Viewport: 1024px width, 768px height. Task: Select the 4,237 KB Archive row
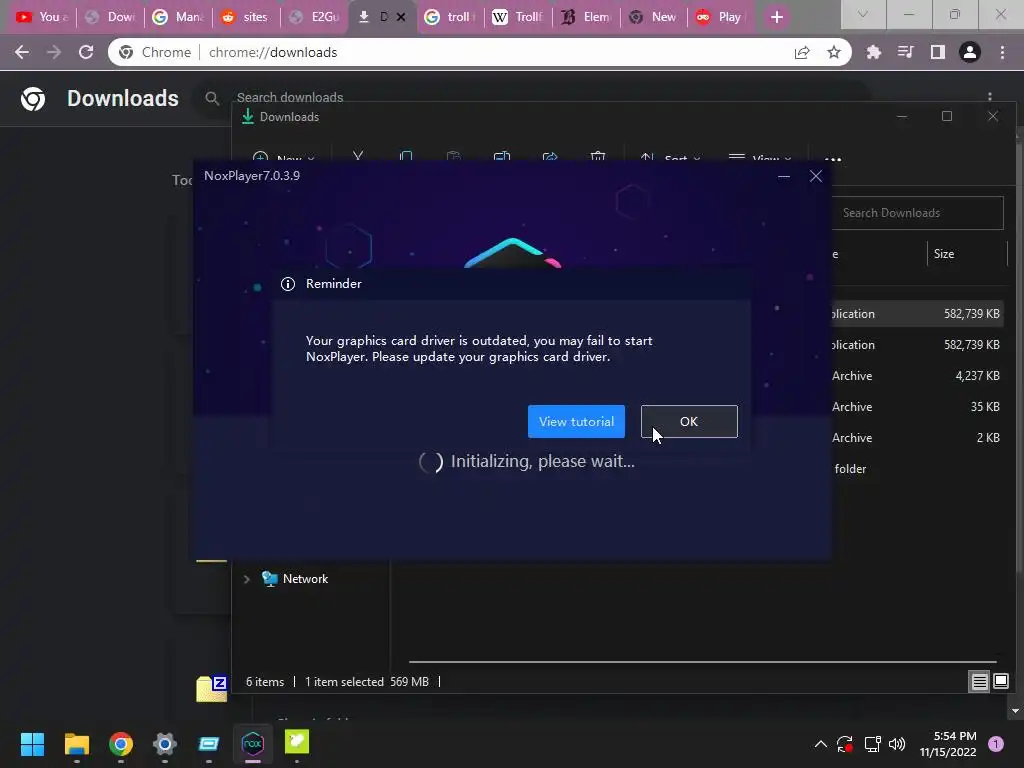(916, 376)
